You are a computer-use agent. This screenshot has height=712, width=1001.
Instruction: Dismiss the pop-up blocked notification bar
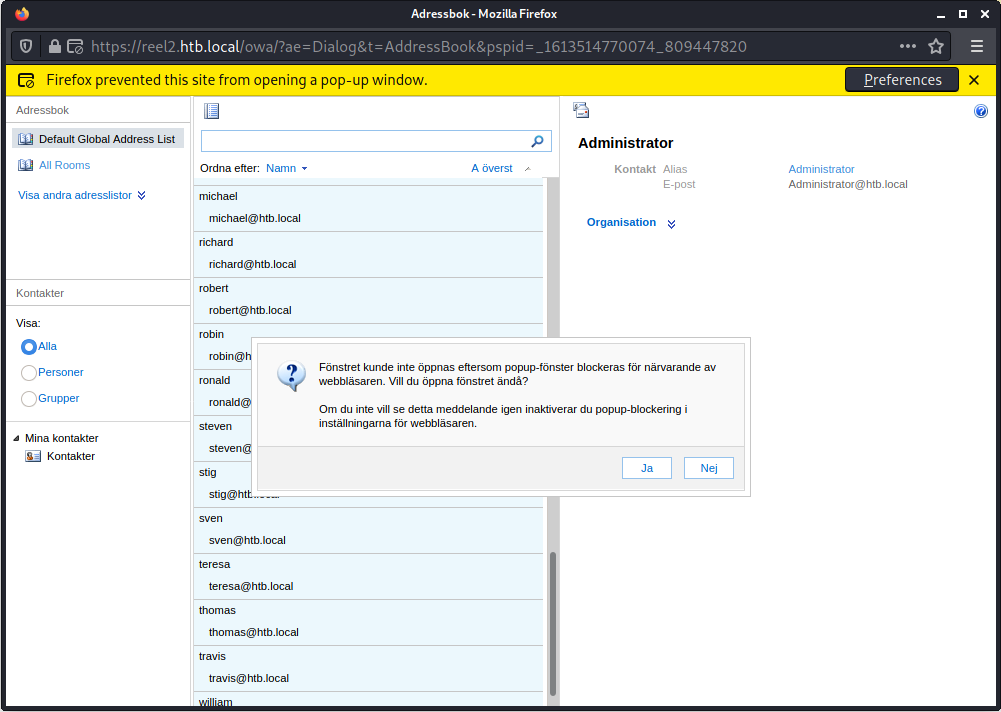(x=974, y=80)
